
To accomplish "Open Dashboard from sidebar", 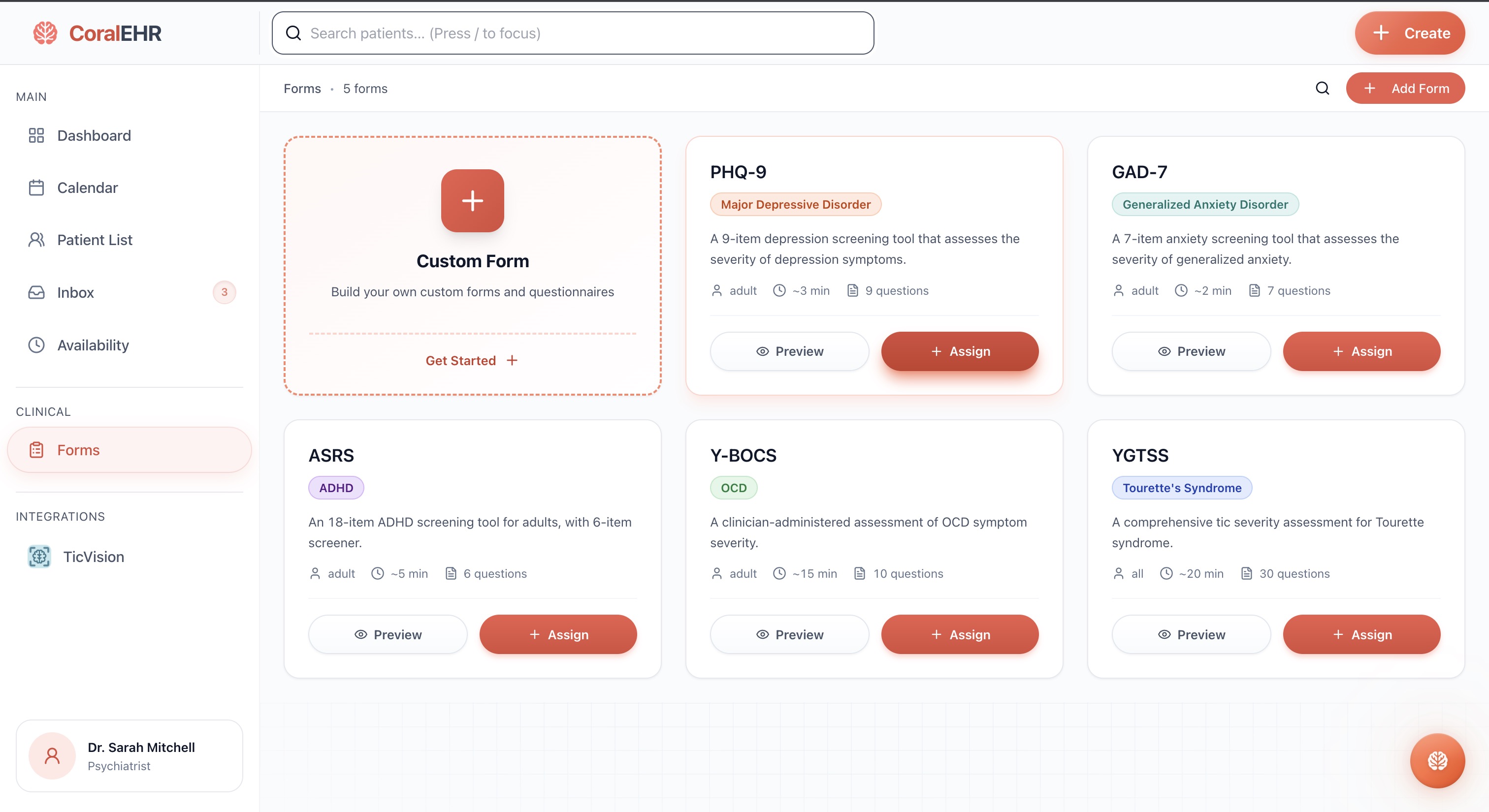I will (x=94, y=136).
